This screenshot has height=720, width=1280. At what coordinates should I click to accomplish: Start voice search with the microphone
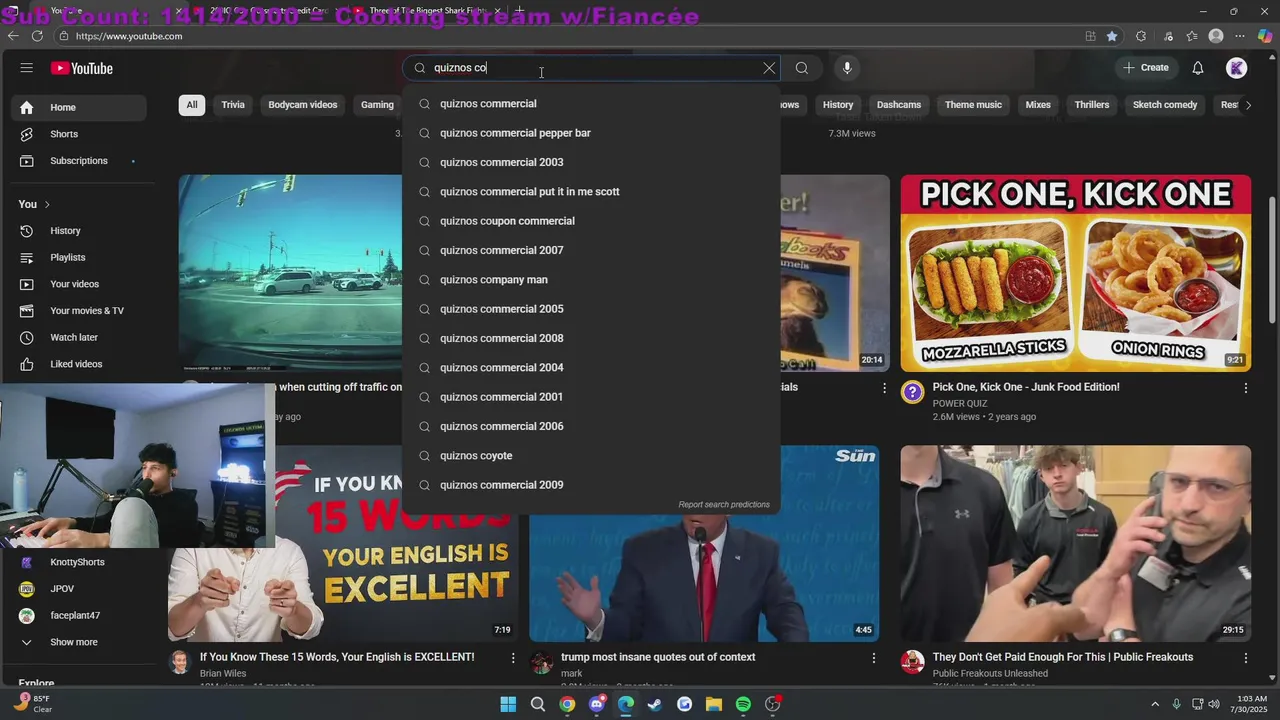(x=847, y=68)
